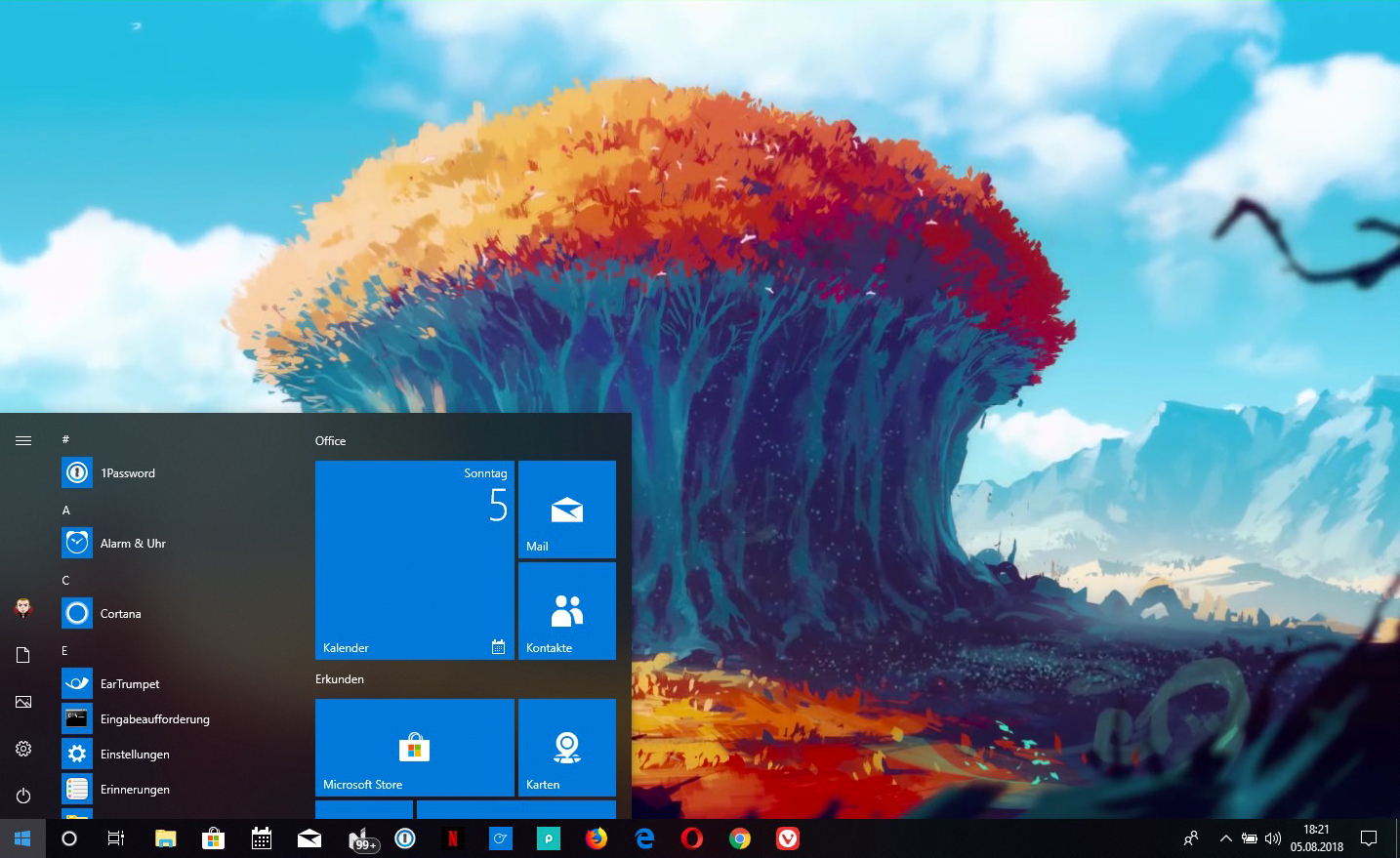Open Documents from Start sidebar
Screen dimensions: 1400x858
23,655
